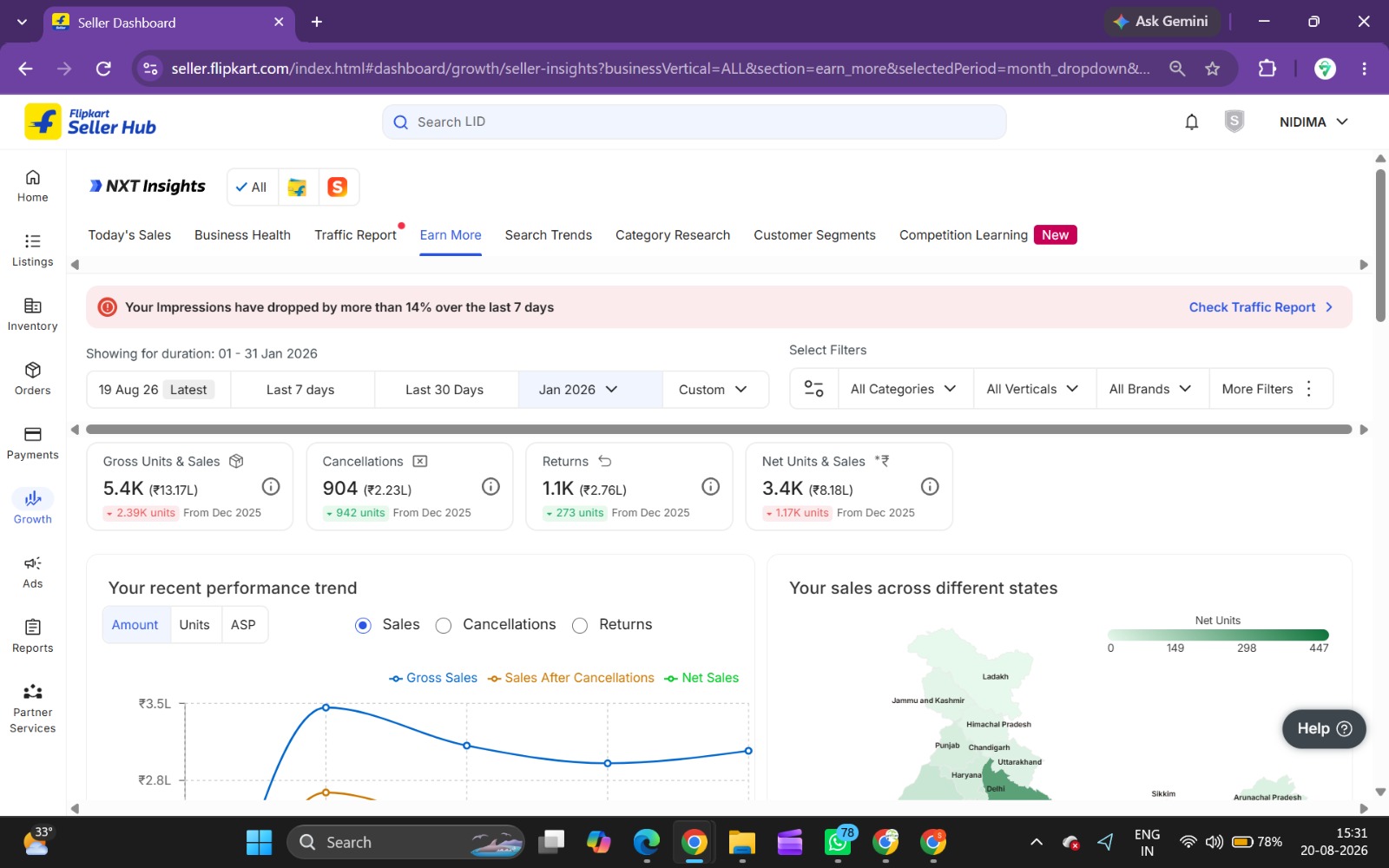Show info for Gross Units & Sales
The image size is (1389, 868).
click(271, 486)
